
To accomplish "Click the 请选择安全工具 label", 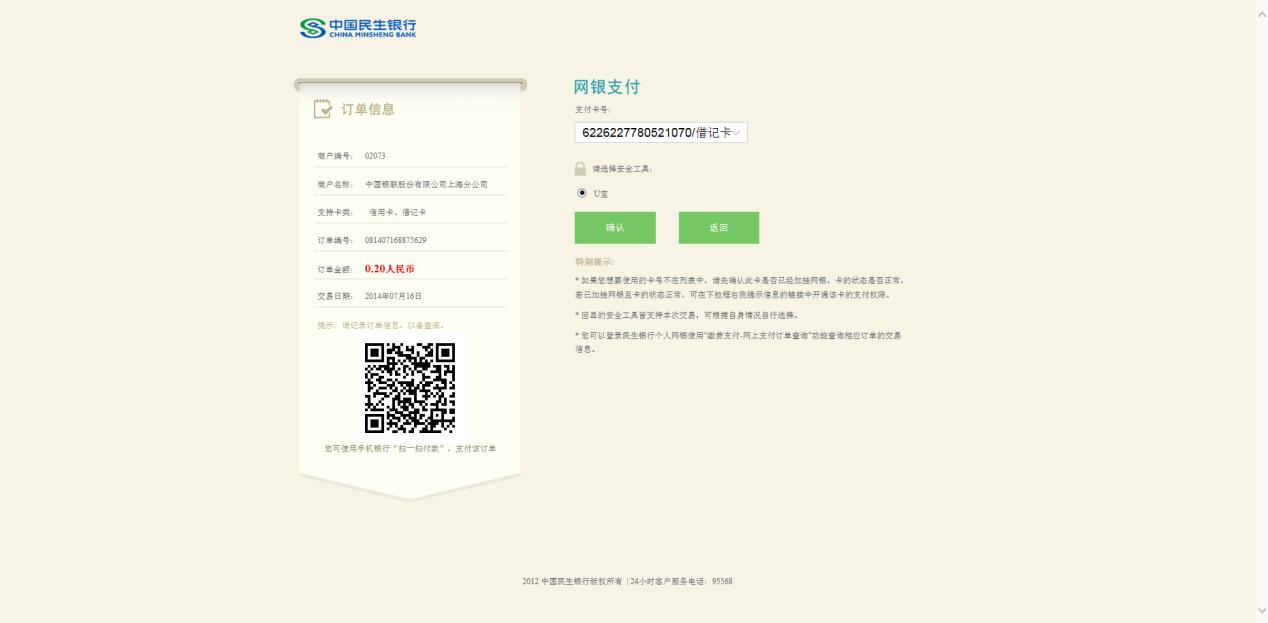I will point(622,169).
